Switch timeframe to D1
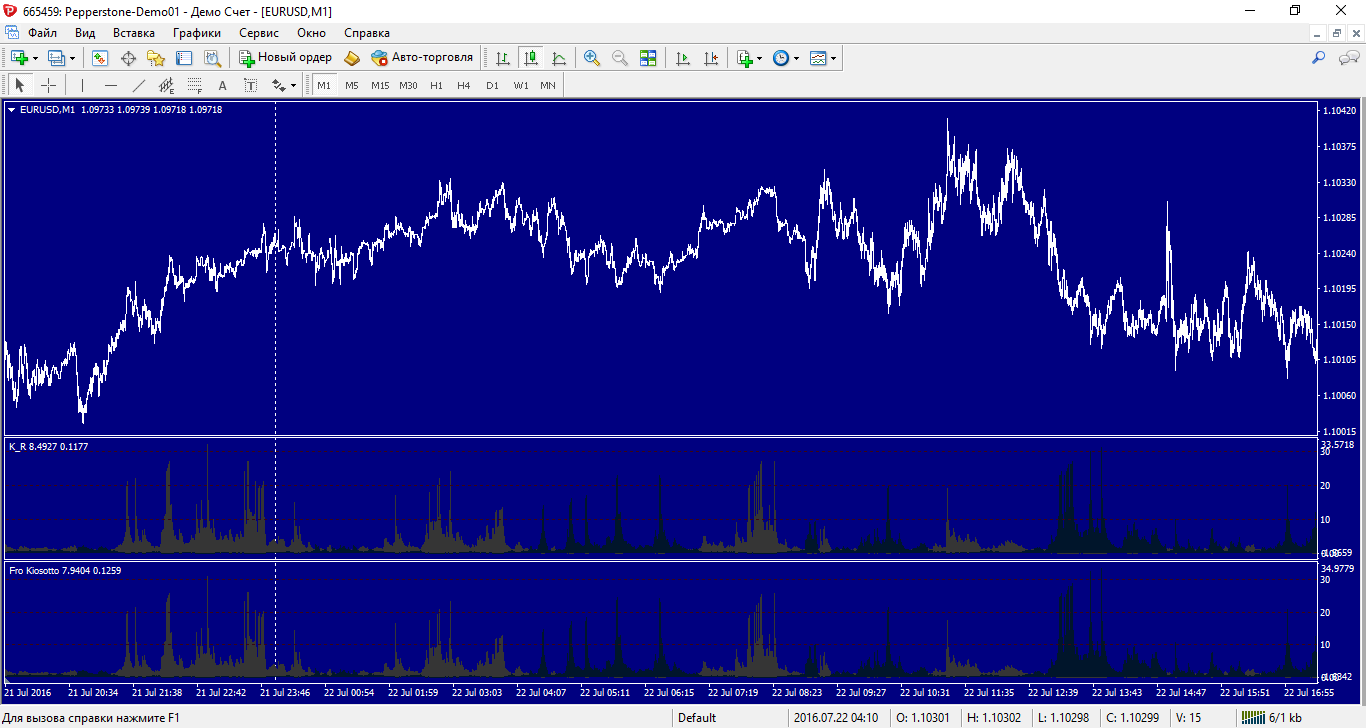The height and width of the screenshot is (728, 1366). [x=492, y=85]
